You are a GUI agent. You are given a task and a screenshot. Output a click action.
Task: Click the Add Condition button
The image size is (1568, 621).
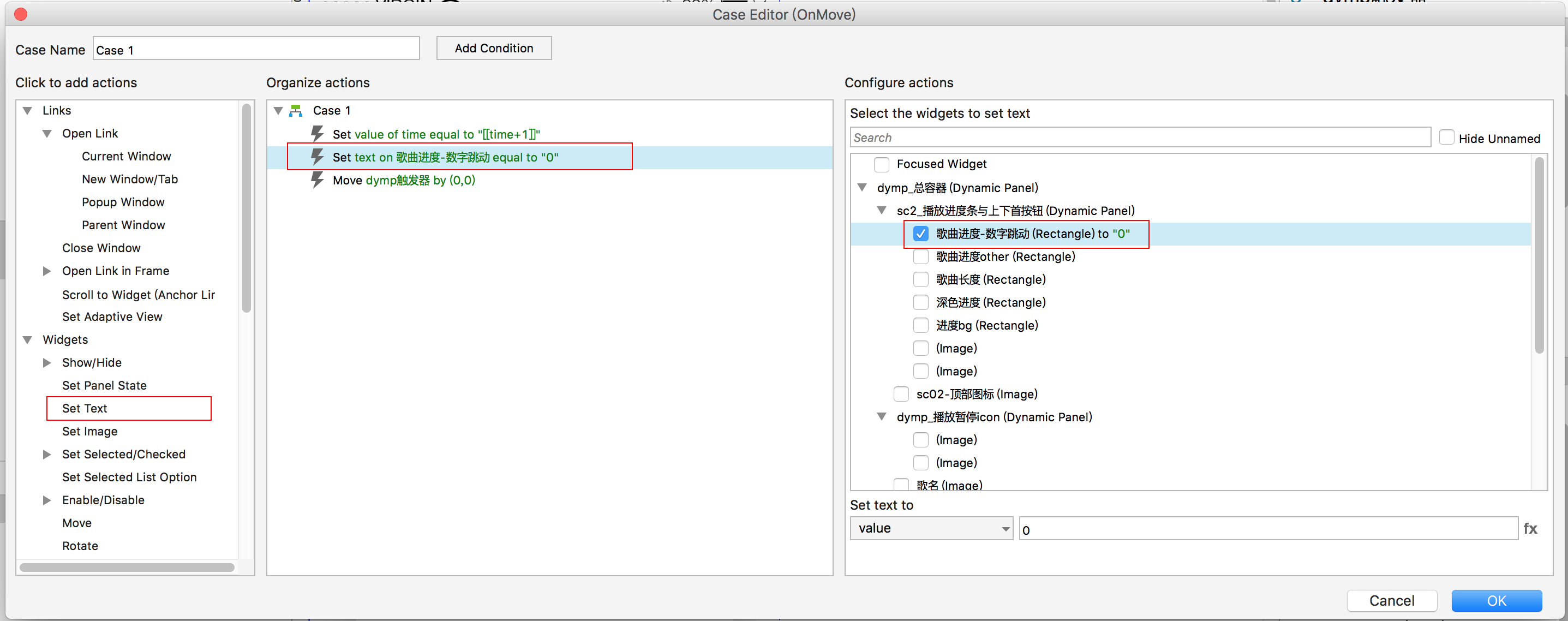pyautogui.click(x=493, y=48)
